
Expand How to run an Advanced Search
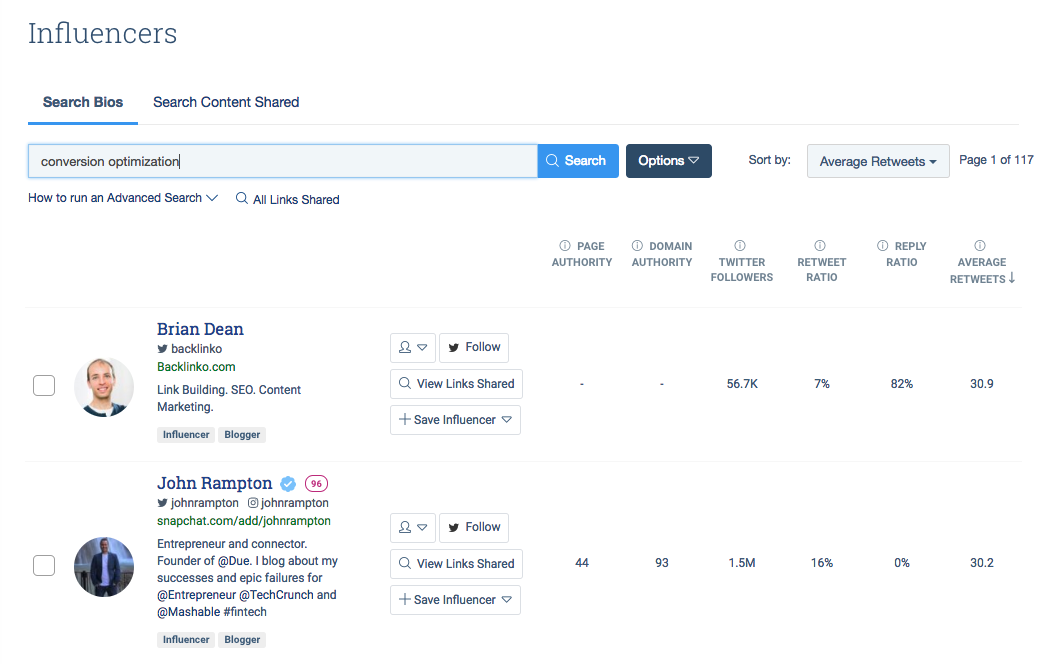(x=123, y=198)
